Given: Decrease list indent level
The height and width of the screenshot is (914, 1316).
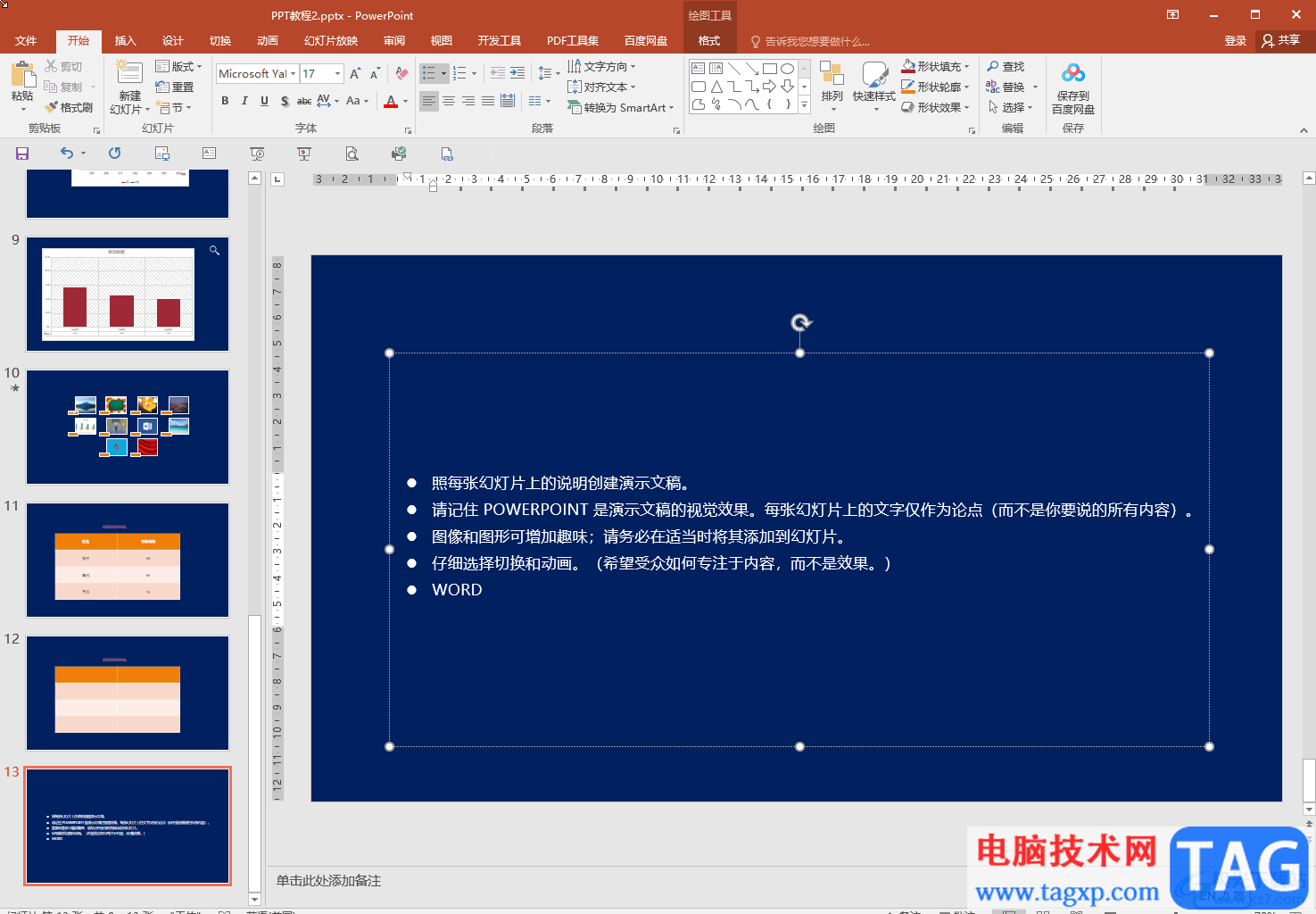Looking at the screenshot, I should pyautogui.click(x=497, y=73).
